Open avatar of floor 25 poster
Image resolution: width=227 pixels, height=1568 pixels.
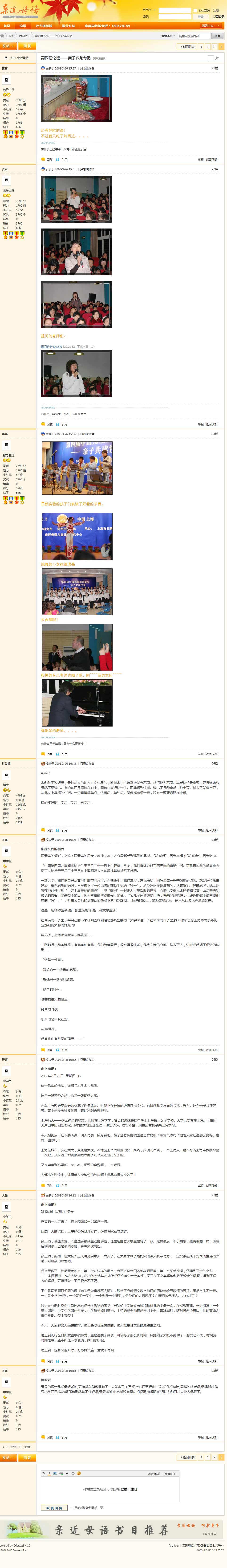pyautogui.click(x=6, y=851)
